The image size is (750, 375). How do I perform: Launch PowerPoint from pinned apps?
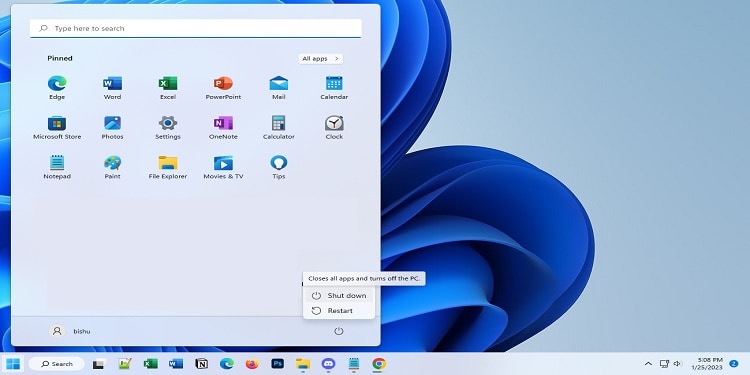point(223,88)
